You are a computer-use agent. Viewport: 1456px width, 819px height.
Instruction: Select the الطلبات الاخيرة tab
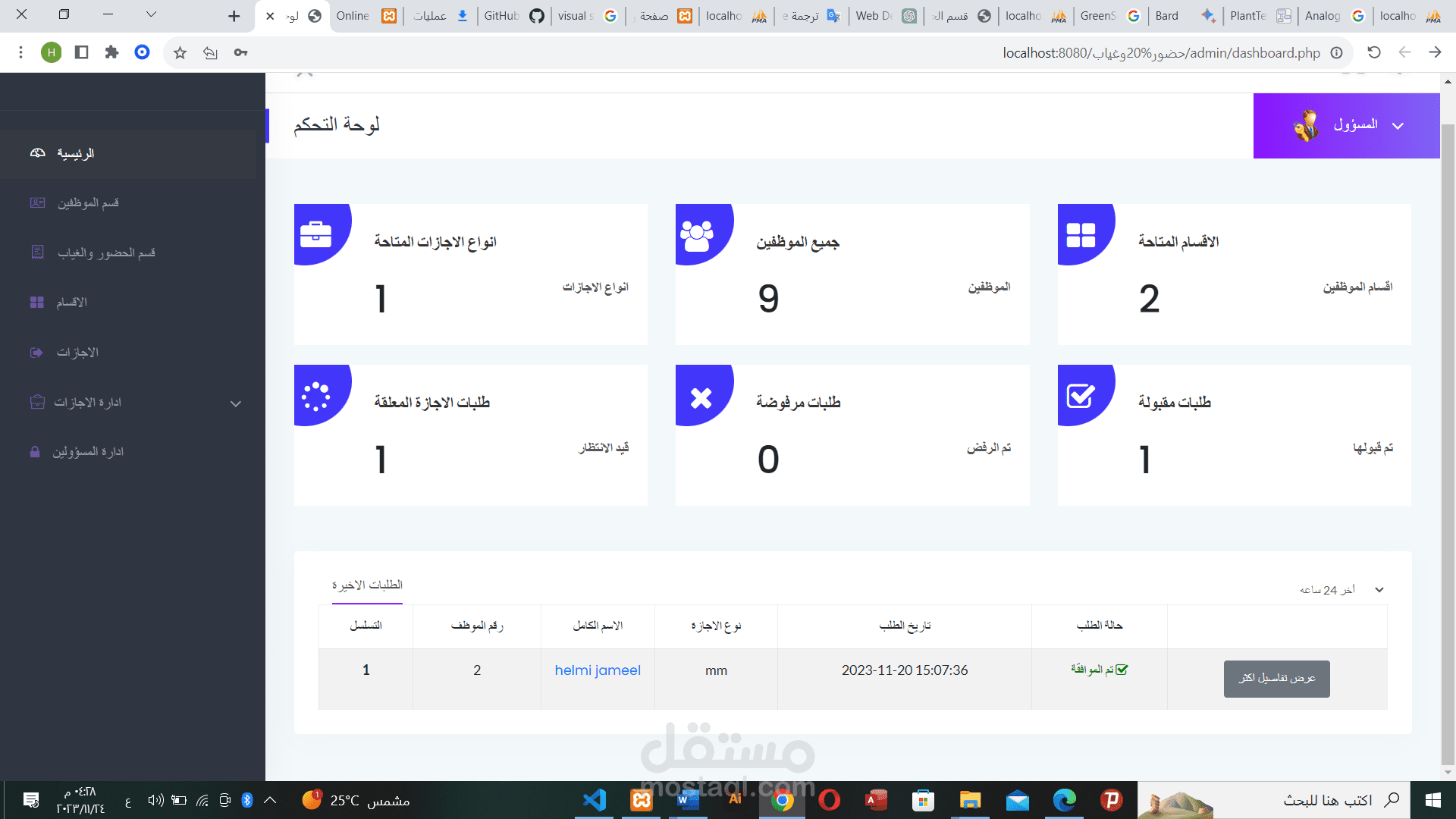(367, 585)
